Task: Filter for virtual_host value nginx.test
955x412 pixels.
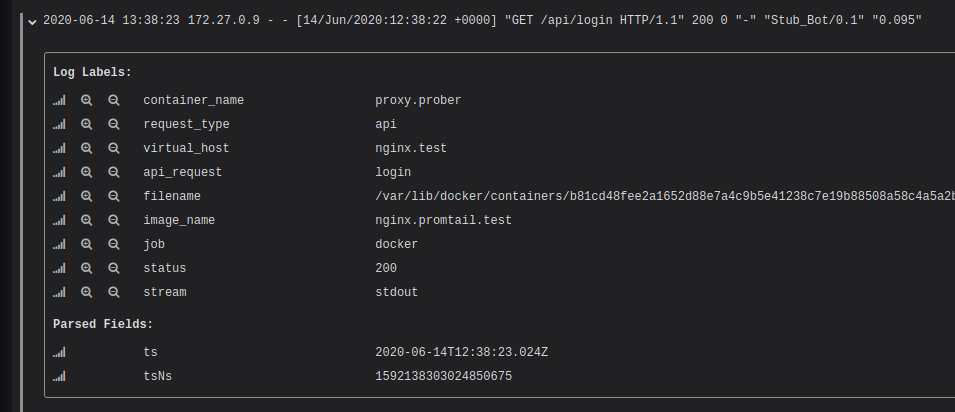Action: click(87, 148)
